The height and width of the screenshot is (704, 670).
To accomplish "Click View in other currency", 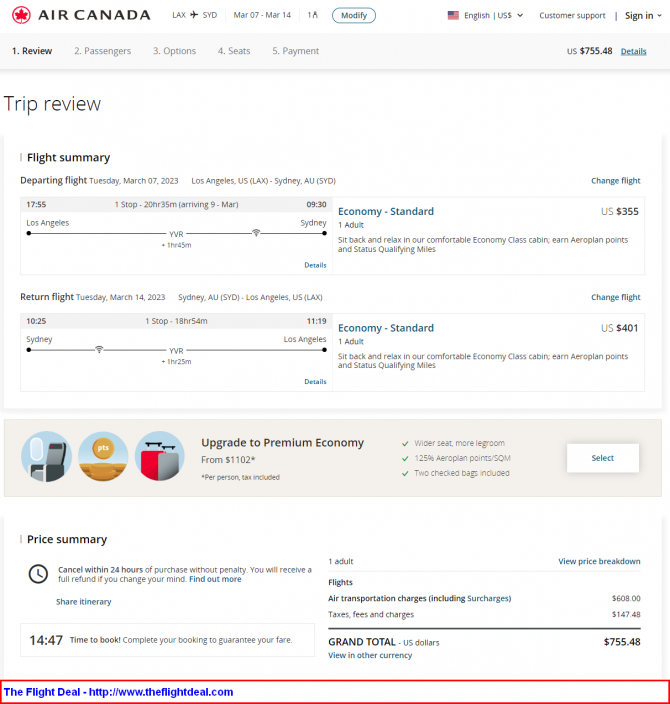I will pyautogui.click(x=370, y=656).
